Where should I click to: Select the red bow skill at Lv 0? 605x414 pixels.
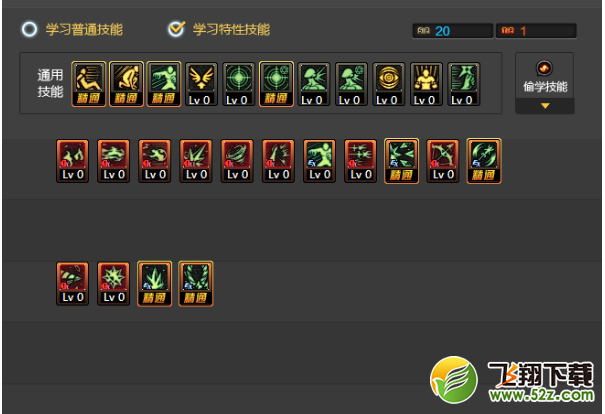pyautogui.click(x=443, y=161)
